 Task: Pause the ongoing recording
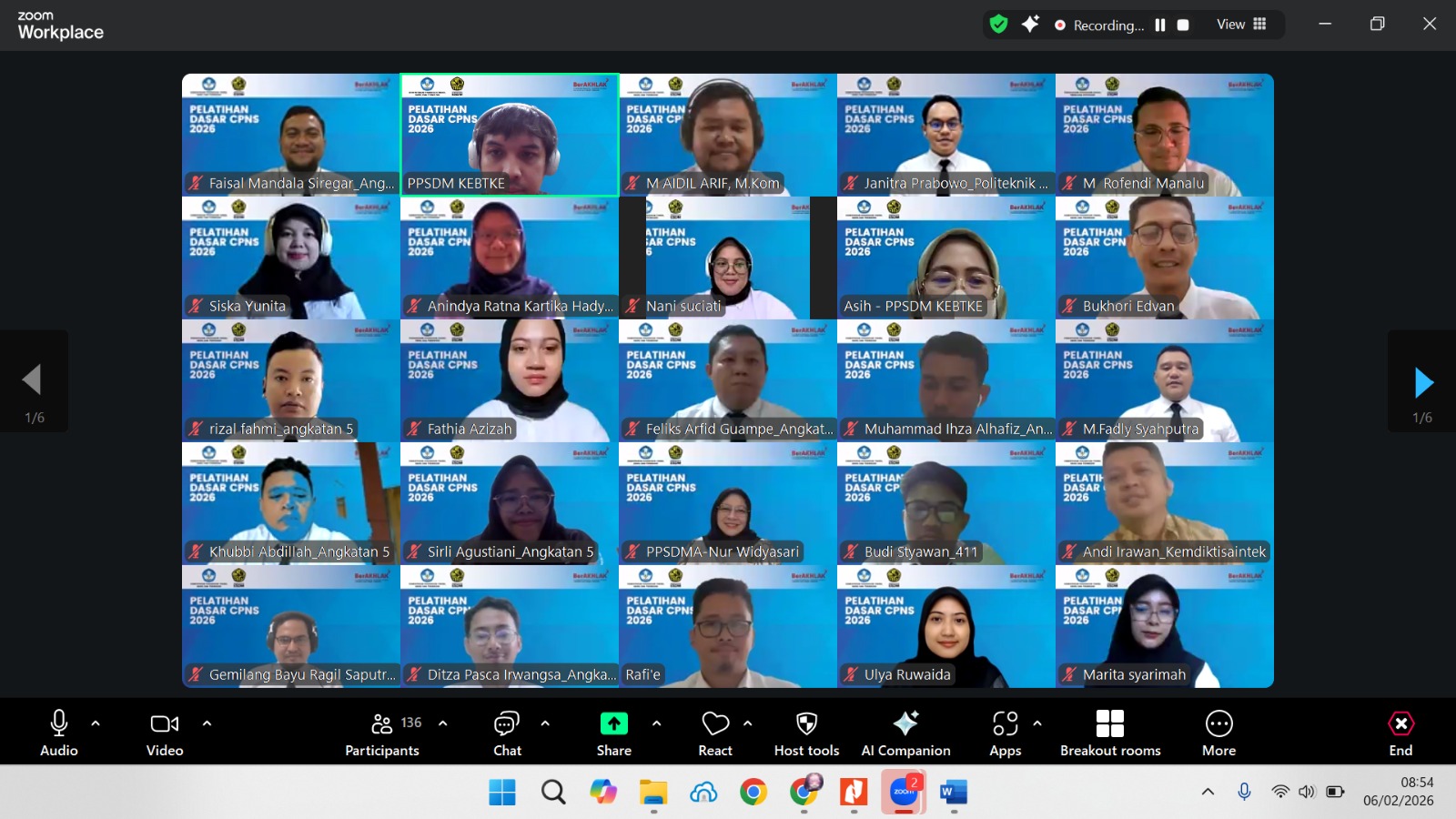pyautogui.click(x=1160, y=25)
